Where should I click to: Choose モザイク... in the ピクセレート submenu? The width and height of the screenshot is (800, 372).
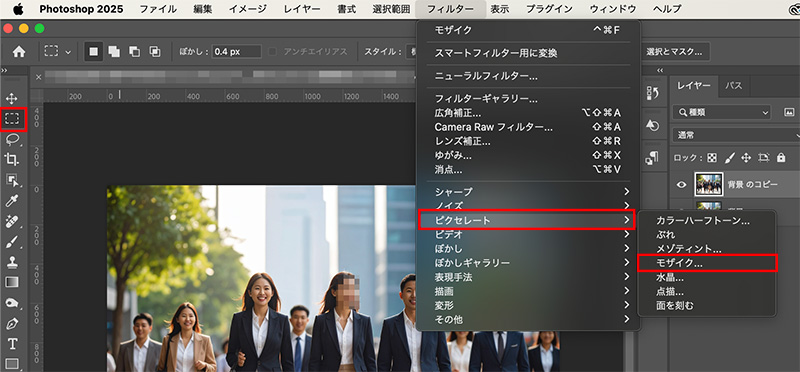pos(707,263)
